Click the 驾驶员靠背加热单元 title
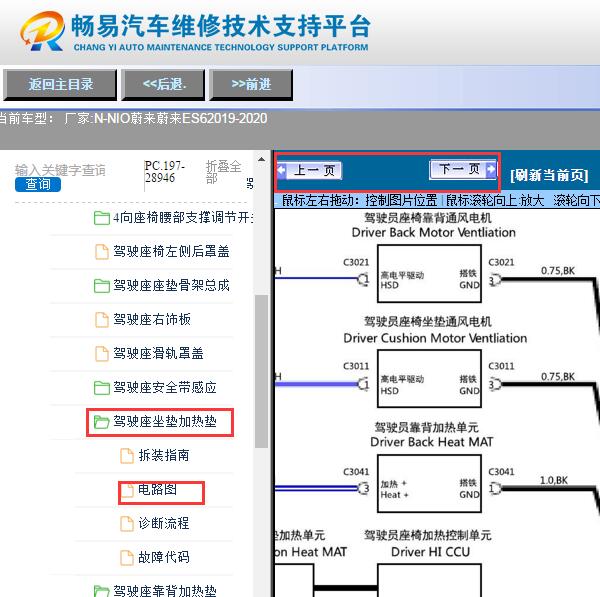 pos(426,427)
